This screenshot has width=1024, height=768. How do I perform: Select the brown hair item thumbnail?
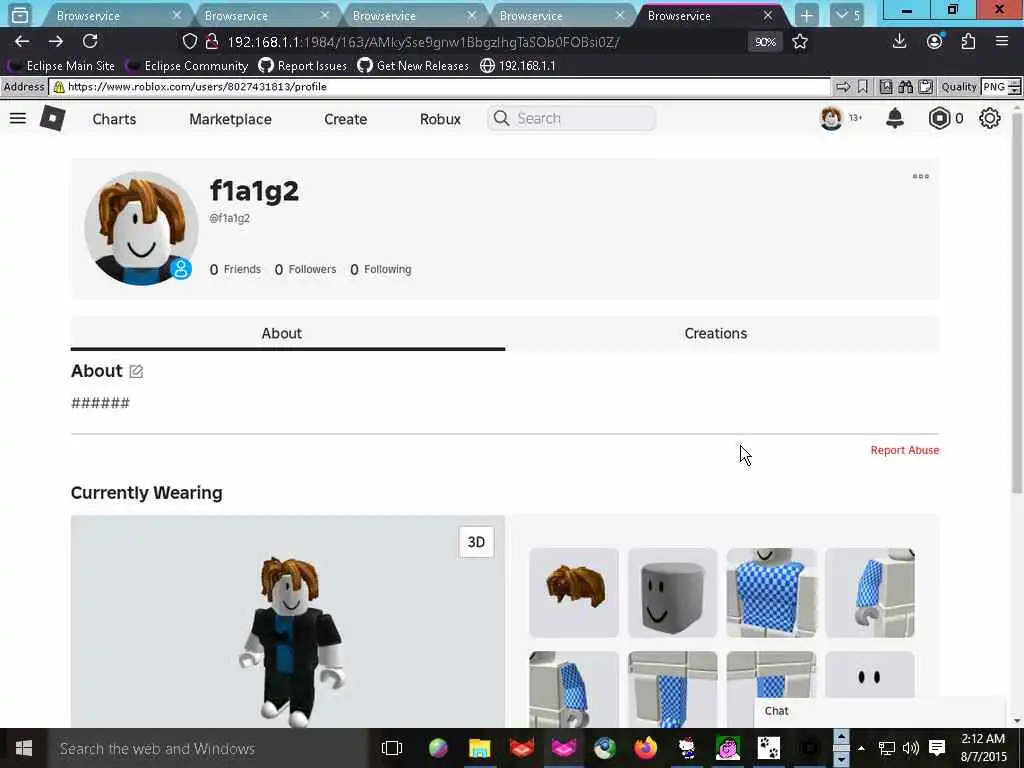pos(574,592)
